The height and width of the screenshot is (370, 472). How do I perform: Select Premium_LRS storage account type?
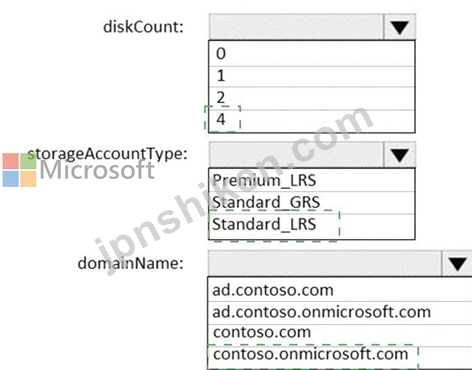[x=312, y=180]
